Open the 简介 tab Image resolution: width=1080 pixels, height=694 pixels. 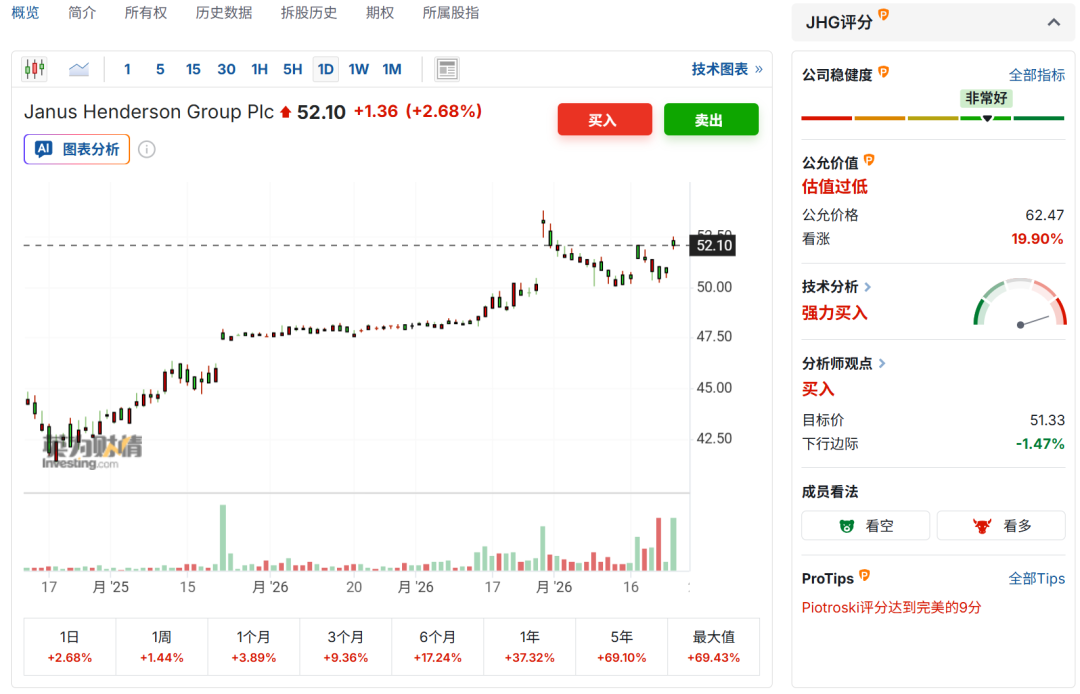coord(82,12)
